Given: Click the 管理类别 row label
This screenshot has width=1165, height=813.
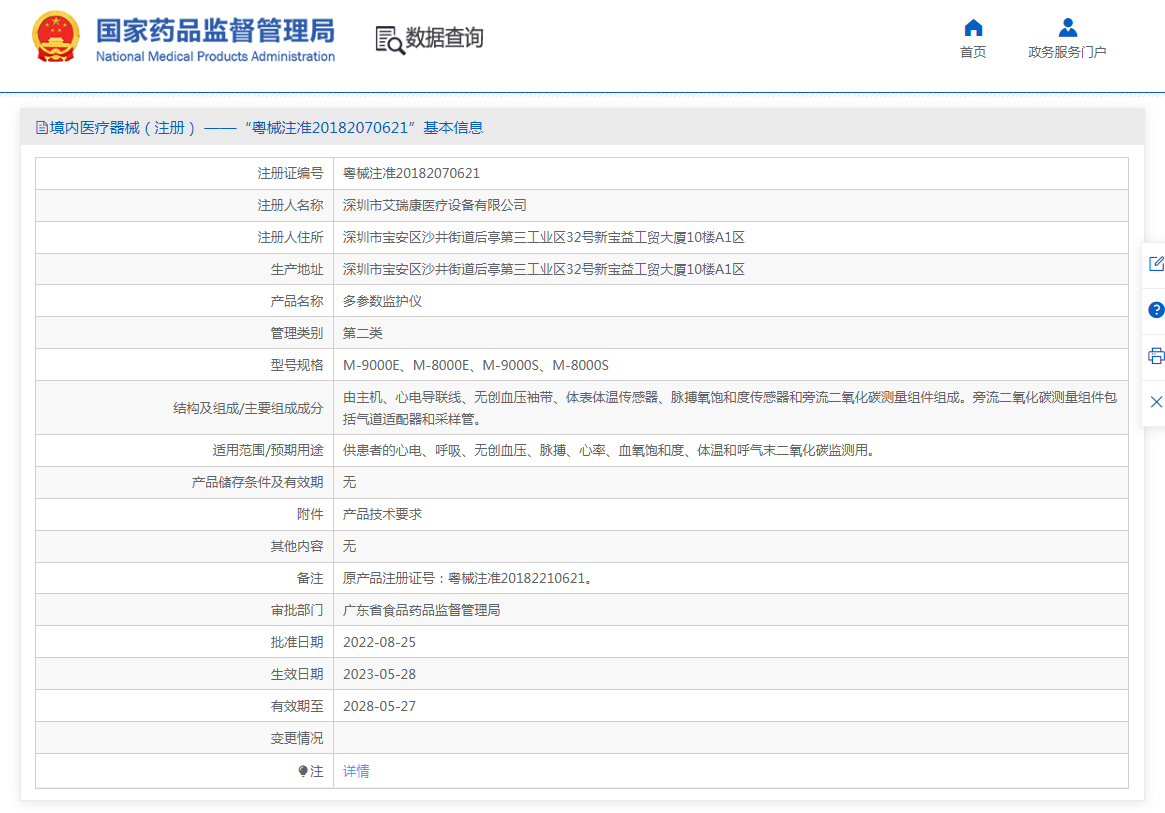Looking at the screenshot, I should point(296,333).
